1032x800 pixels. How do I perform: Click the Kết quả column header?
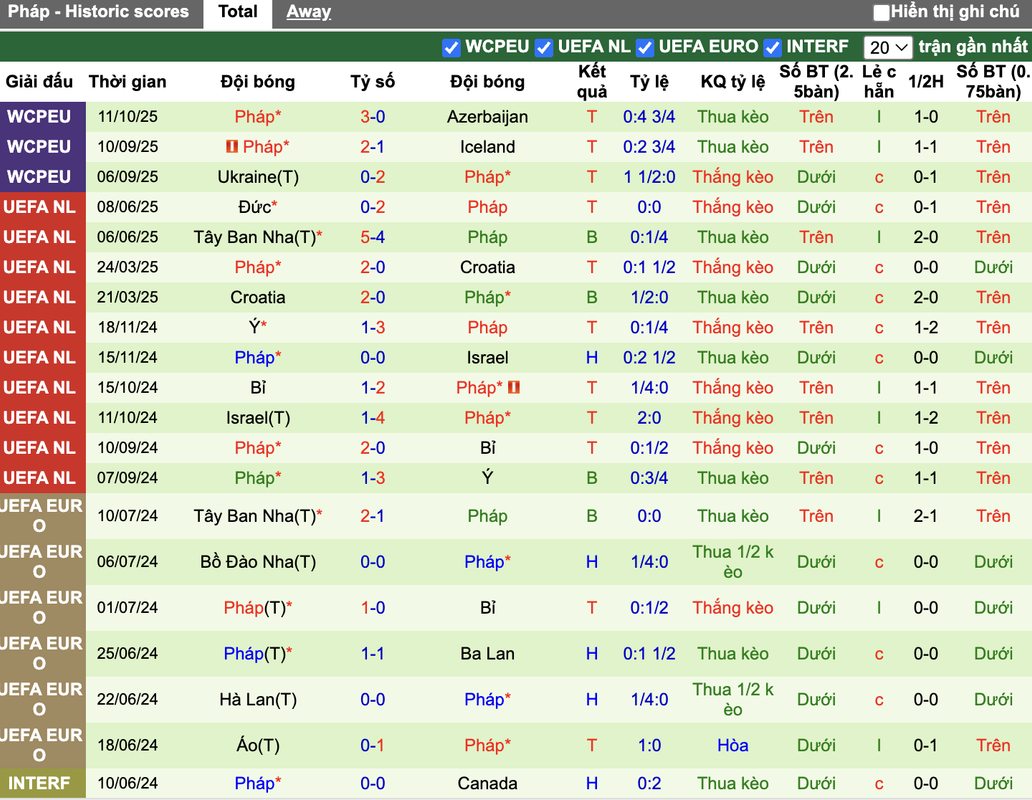click(592, 82)
